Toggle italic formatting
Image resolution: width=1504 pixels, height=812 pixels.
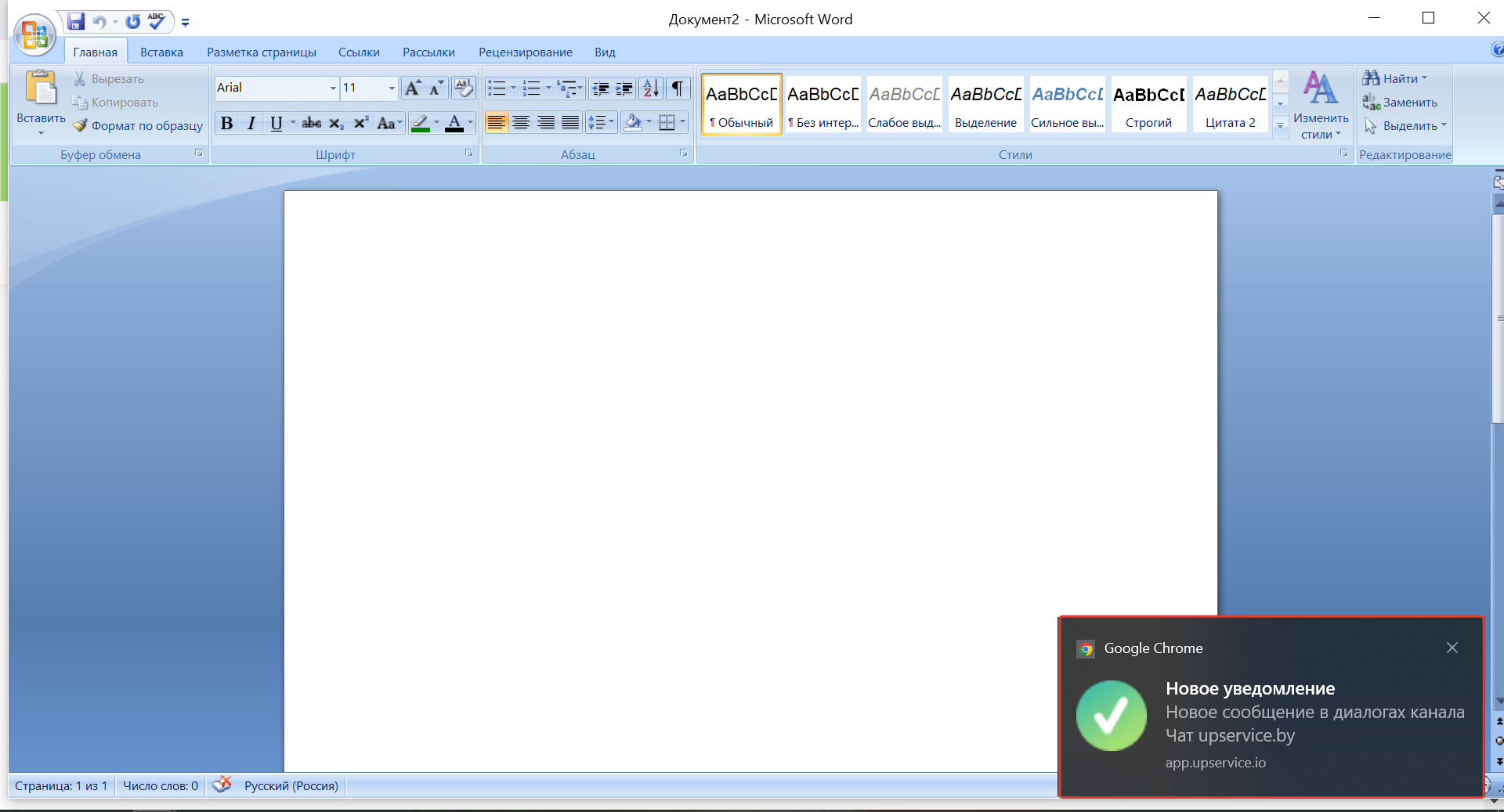click(x=251, y=123)
